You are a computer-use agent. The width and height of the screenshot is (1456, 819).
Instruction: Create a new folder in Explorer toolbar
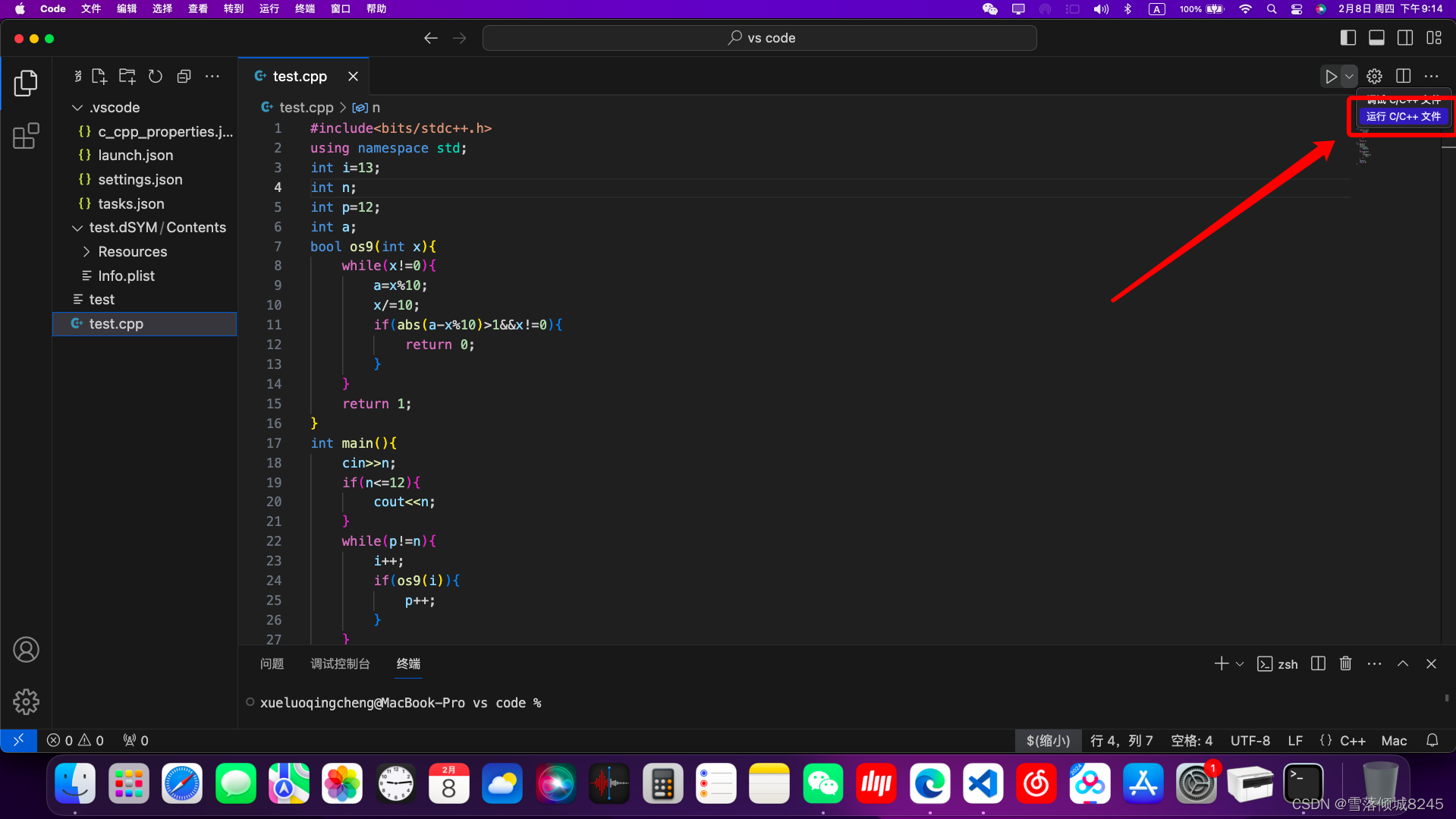click(127, 77)
